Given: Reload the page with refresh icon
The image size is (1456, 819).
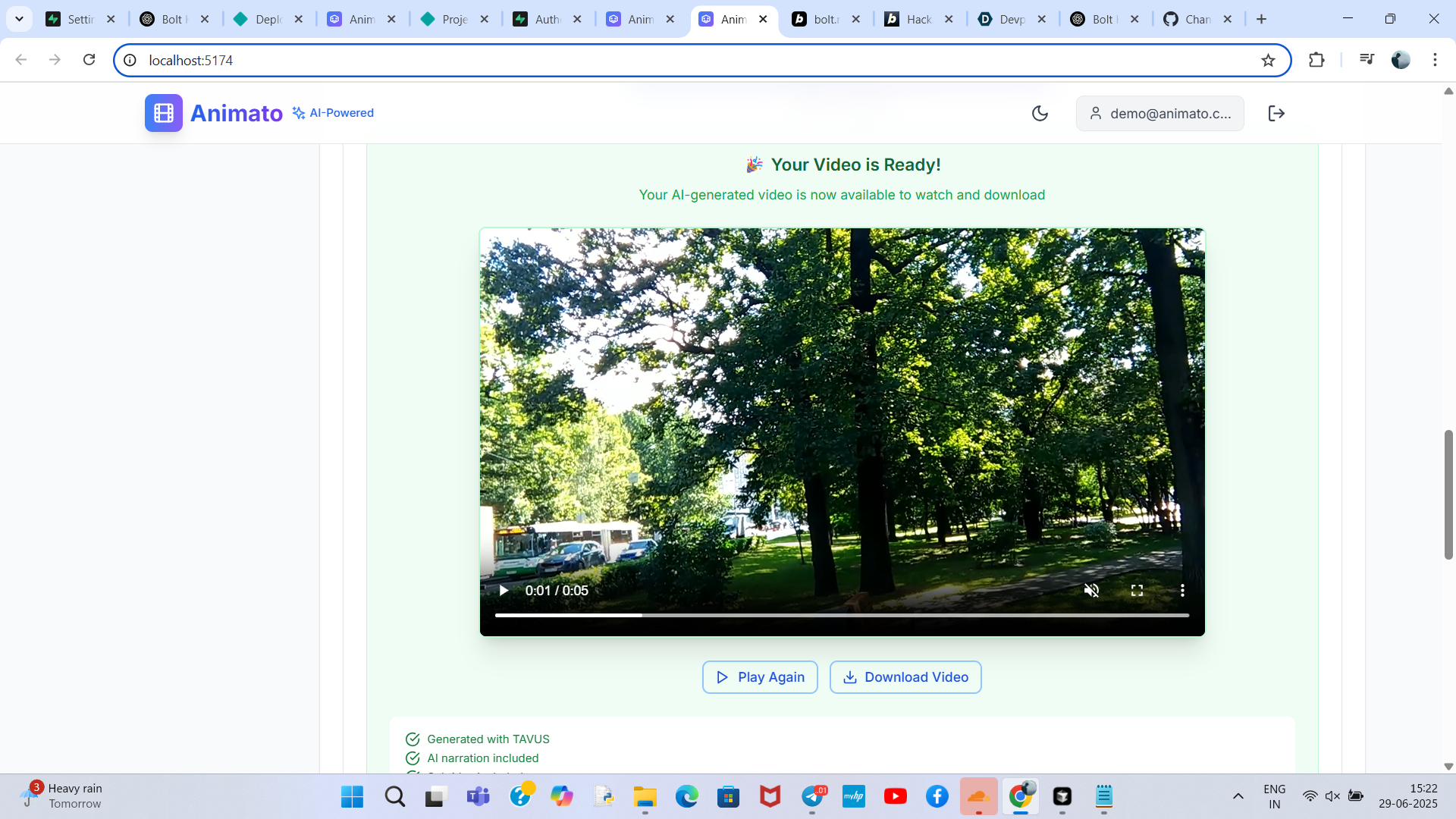Looking at the screenshot, I should click(89, 60).
